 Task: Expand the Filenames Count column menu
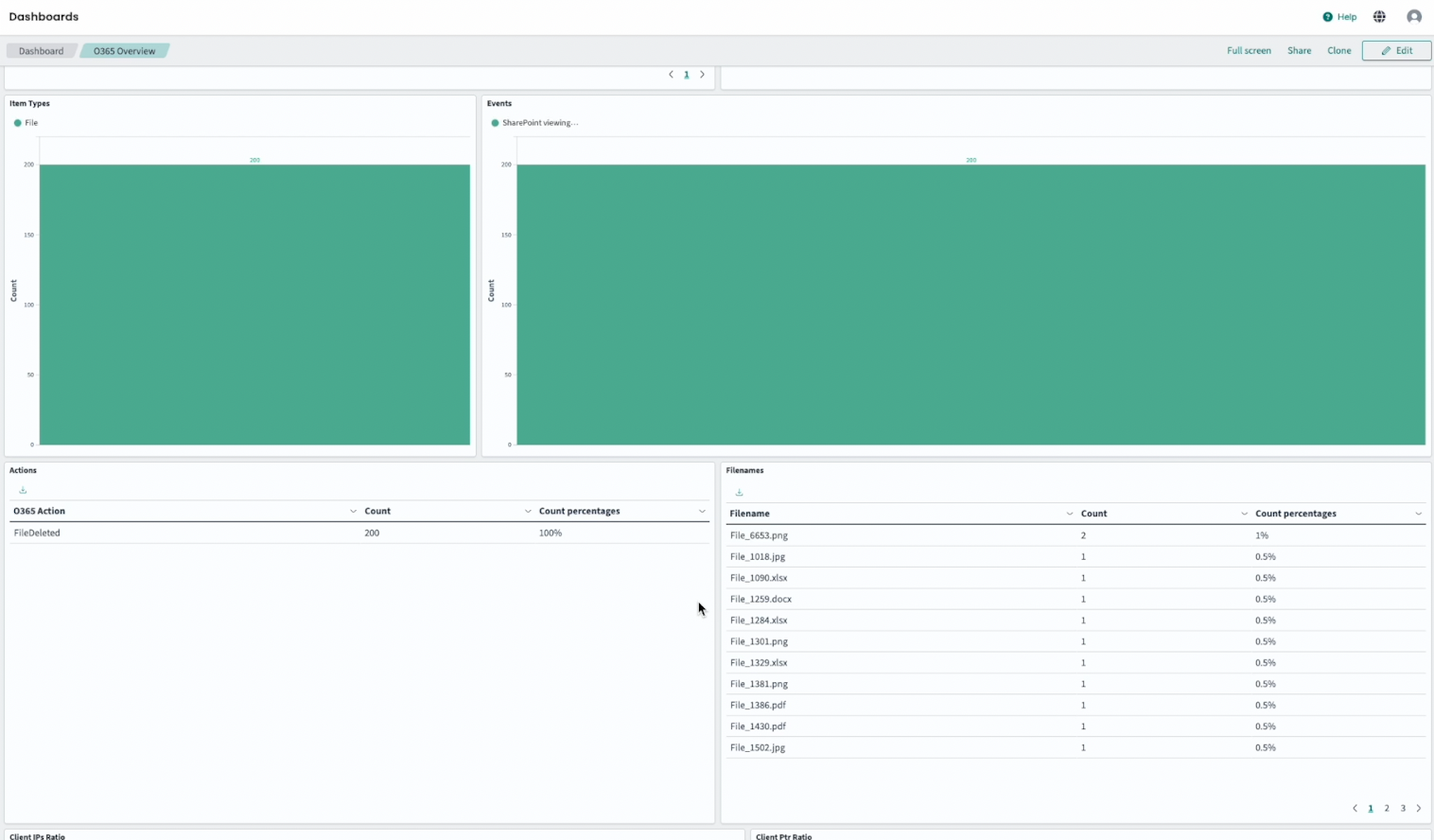pyautogui.click(x=1244, y=514)
